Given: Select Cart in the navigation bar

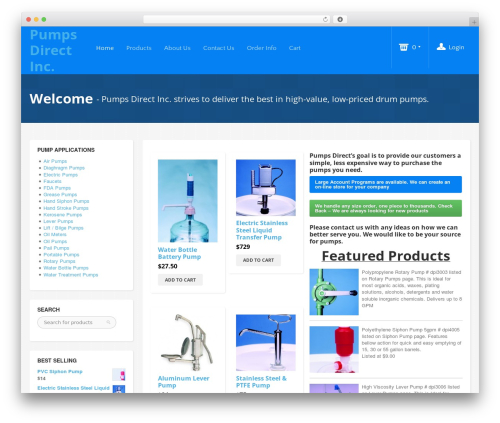Looking at the screenshot, I should [x=295, y=48].
